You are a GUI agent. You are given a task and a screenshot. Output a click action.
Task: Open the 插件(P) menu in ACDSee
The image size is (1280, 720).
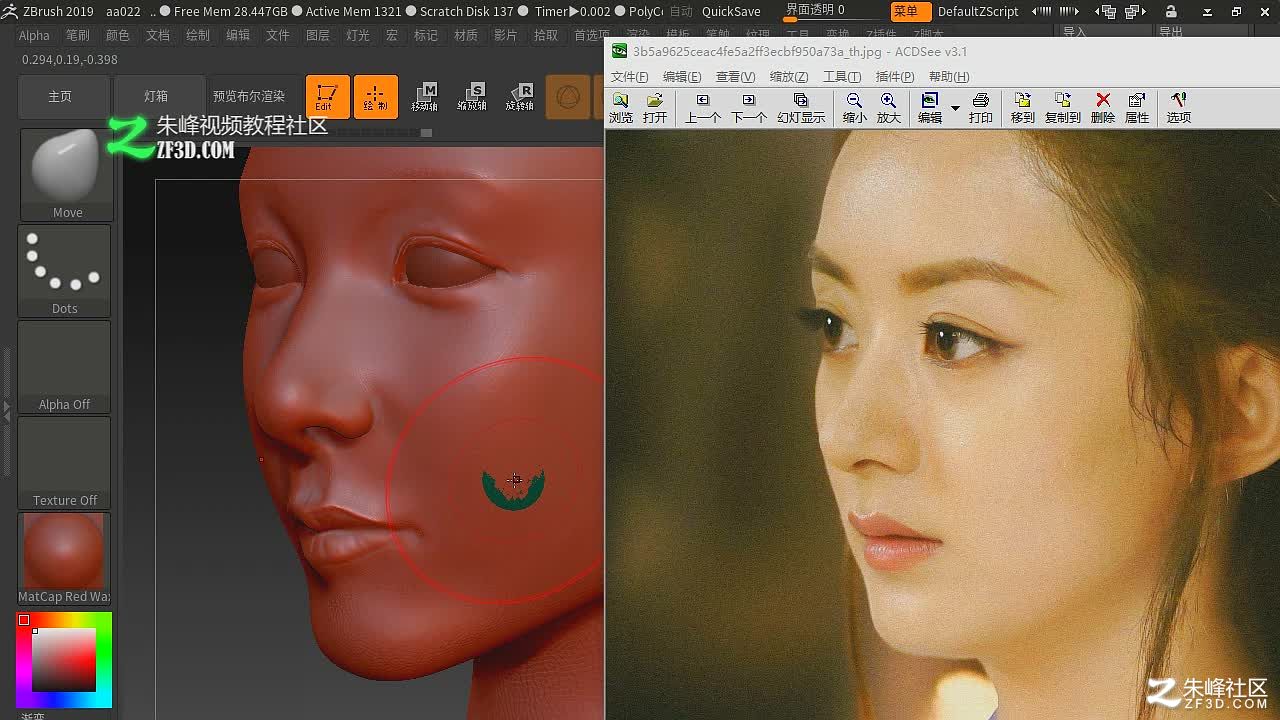coord(894,77)
